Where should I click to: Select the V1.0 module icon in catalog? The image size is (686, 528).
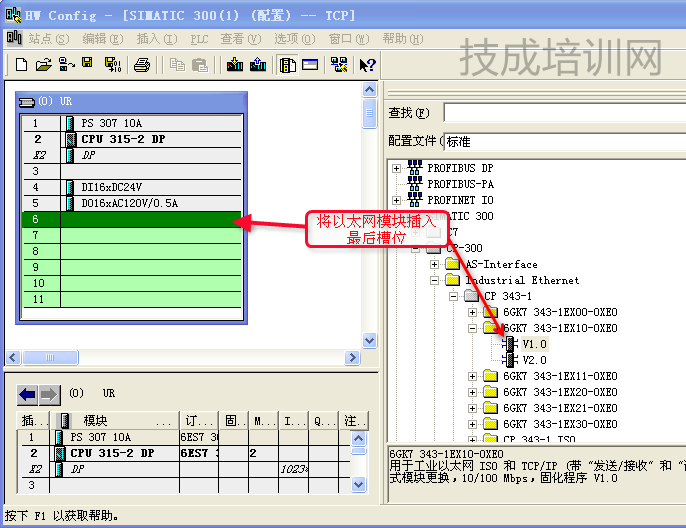click(510, 344)
